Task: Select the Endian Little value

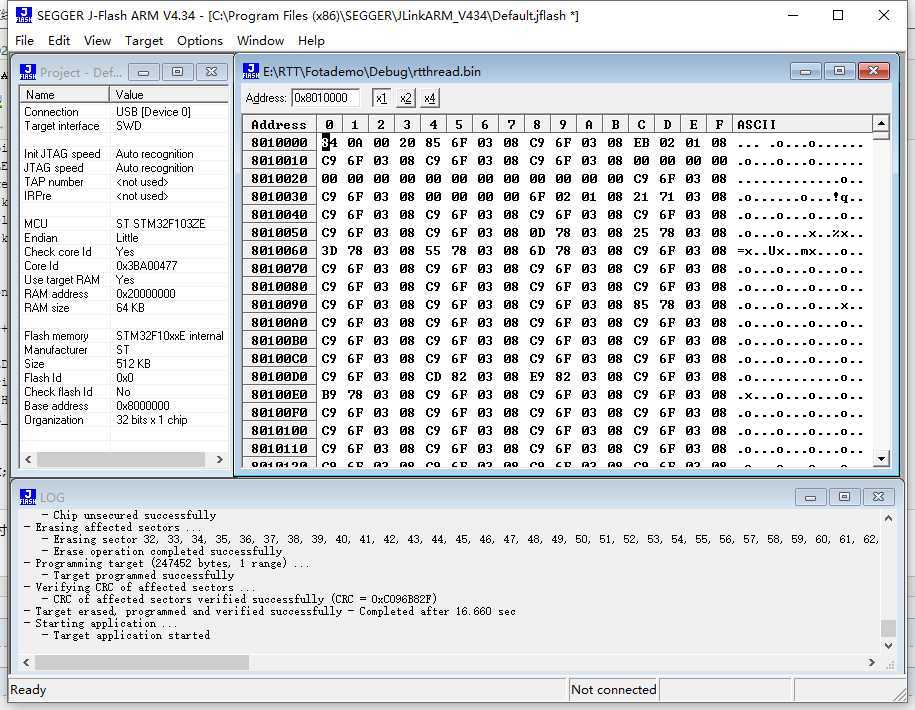Action: pyautogui.click(x=127, y=237)
